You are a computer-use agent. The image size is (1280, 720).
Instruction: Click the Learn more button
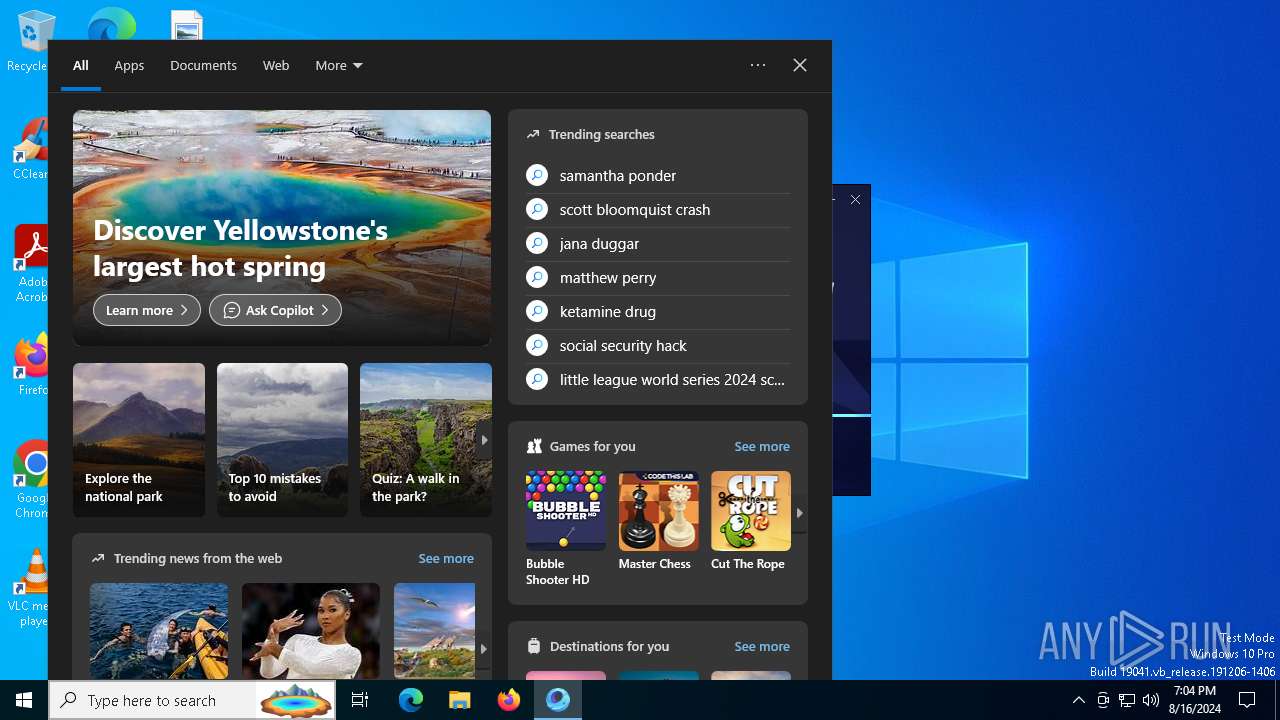147,310
